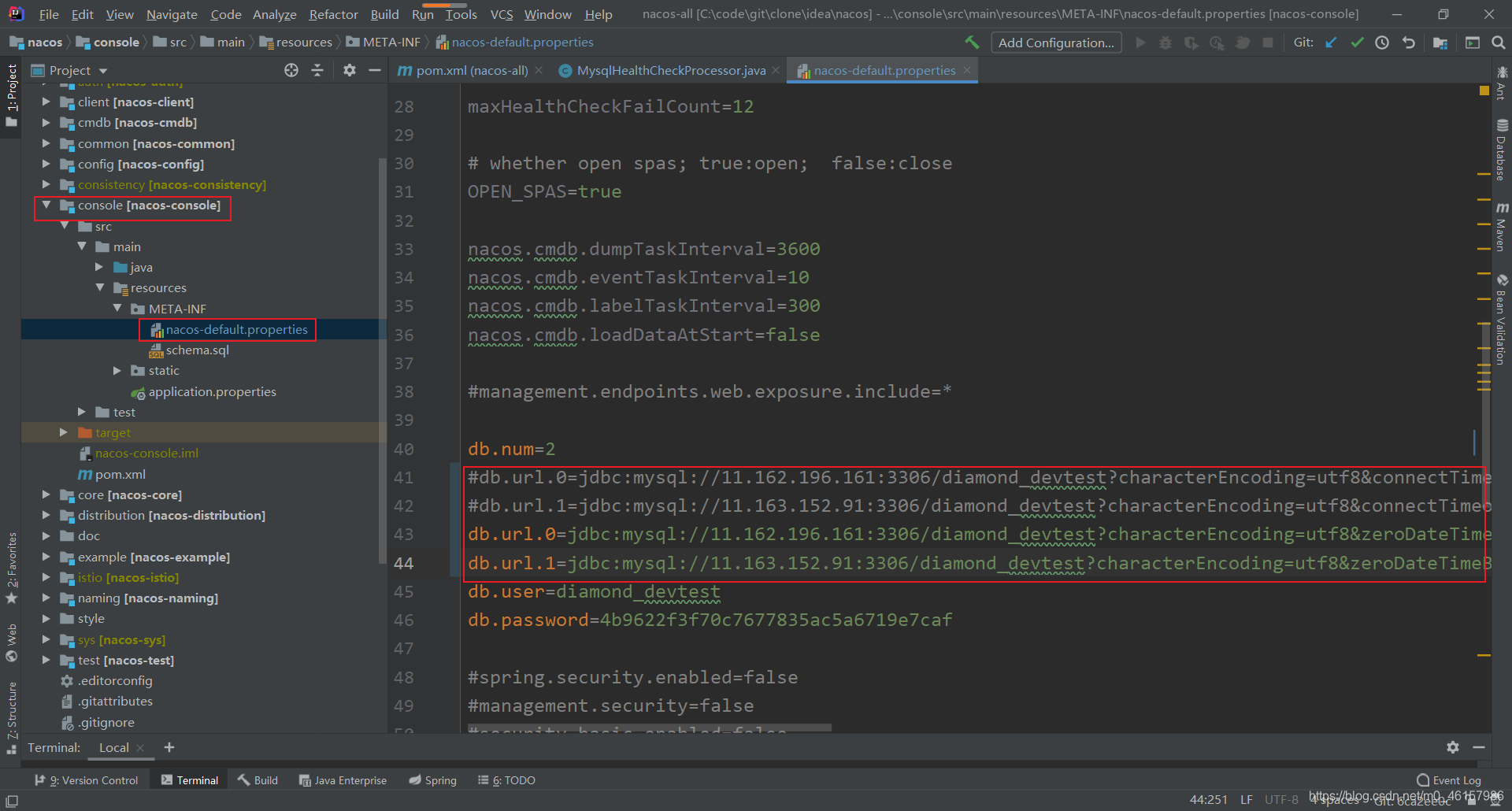1512x811 pixels.
Task: Click the Run with Coverage icon
Action: tap(1191, 43)
